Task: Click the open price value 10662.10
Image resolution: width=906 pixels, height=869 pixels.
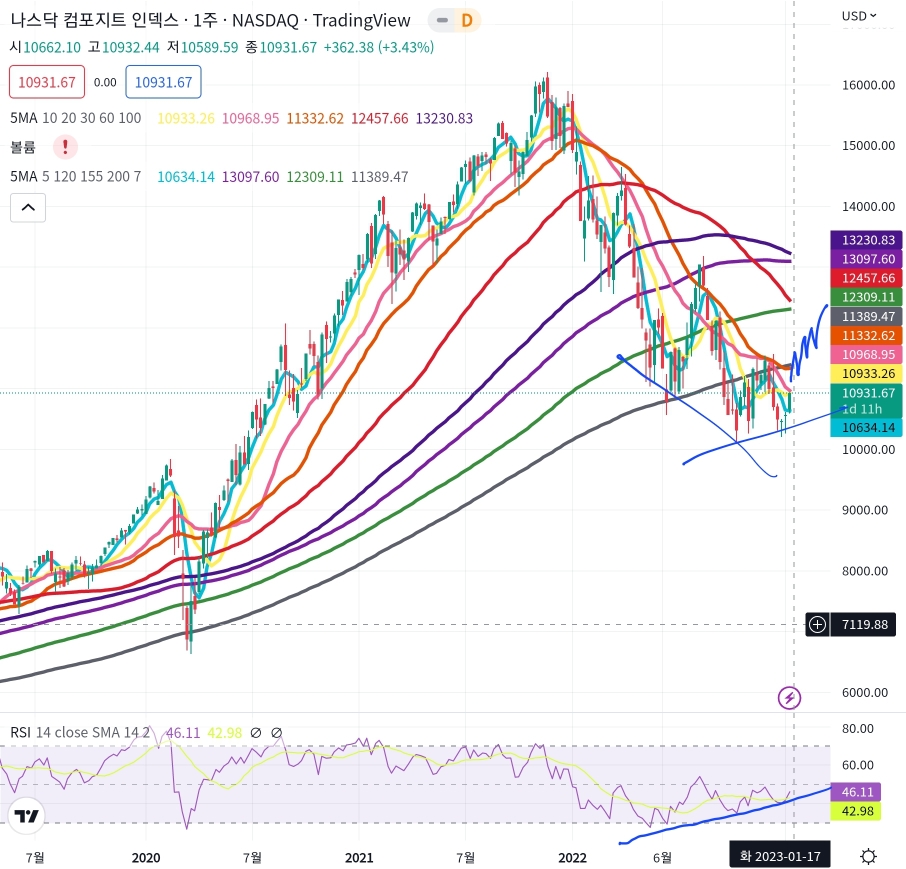Action: tap(52, 47)
